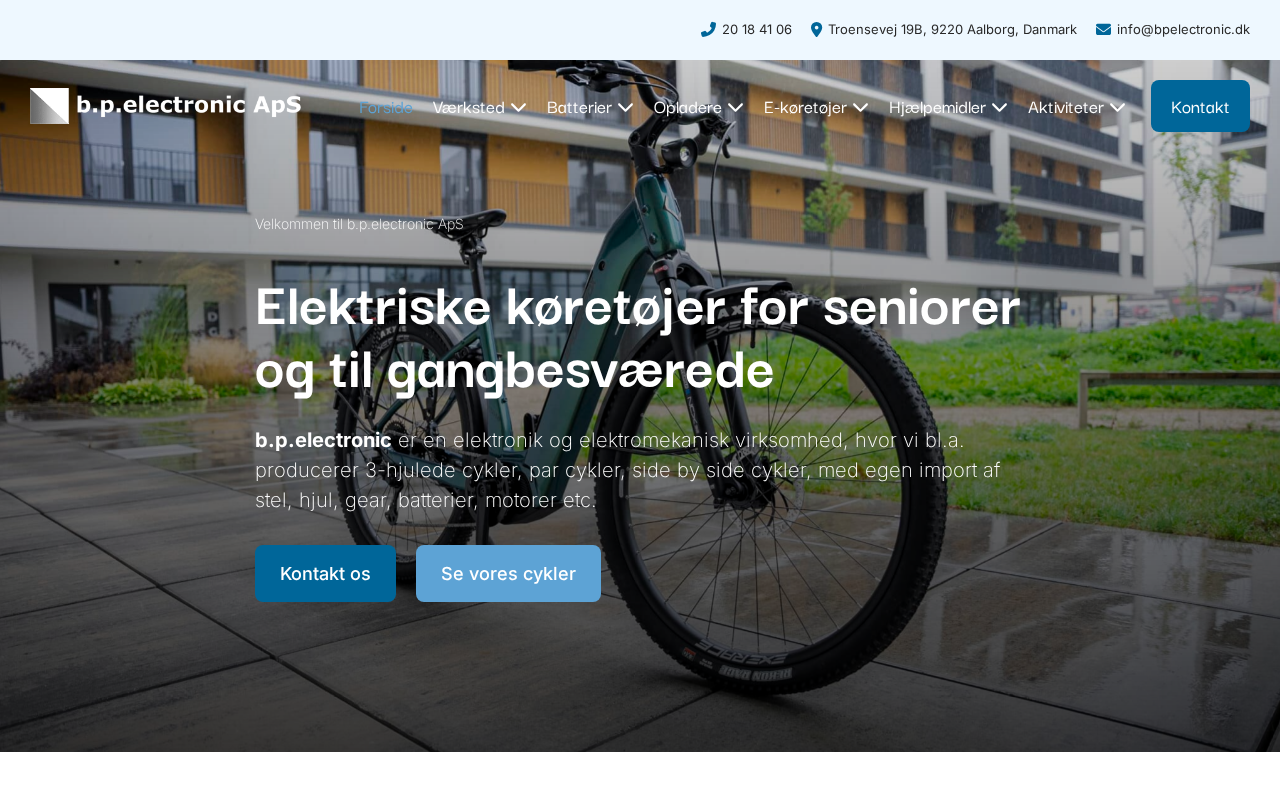Call phone number 20 18 41 06

[x=757, y=30]
